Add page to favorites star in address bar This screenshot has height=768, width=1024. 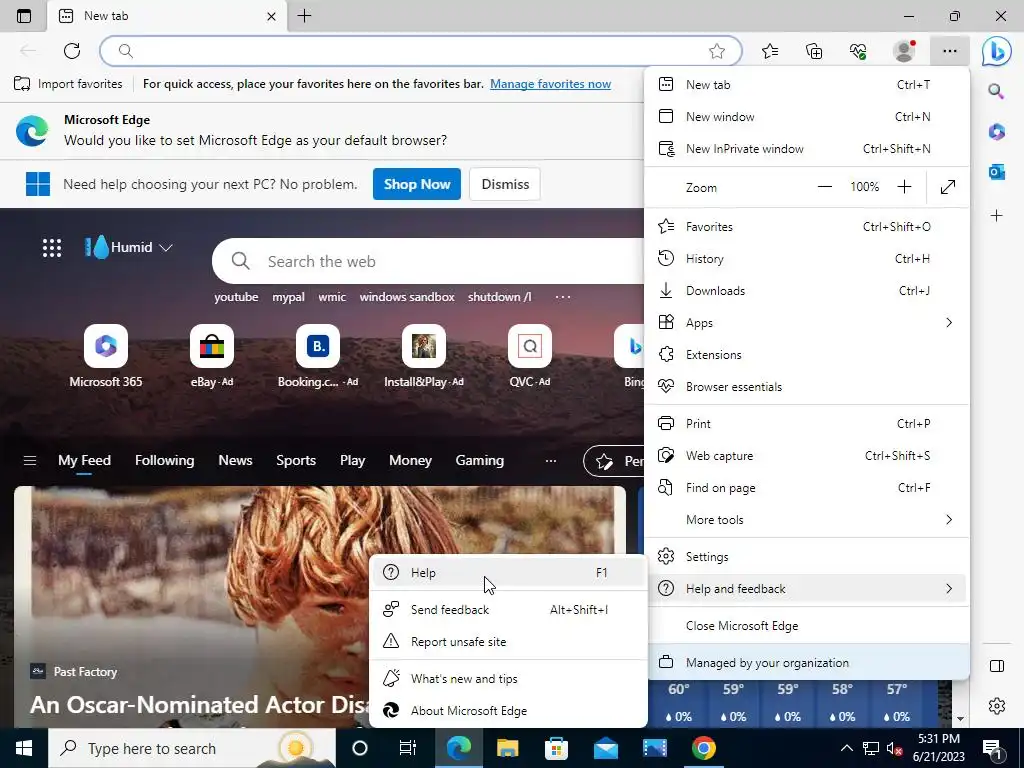tap(717, 51)
